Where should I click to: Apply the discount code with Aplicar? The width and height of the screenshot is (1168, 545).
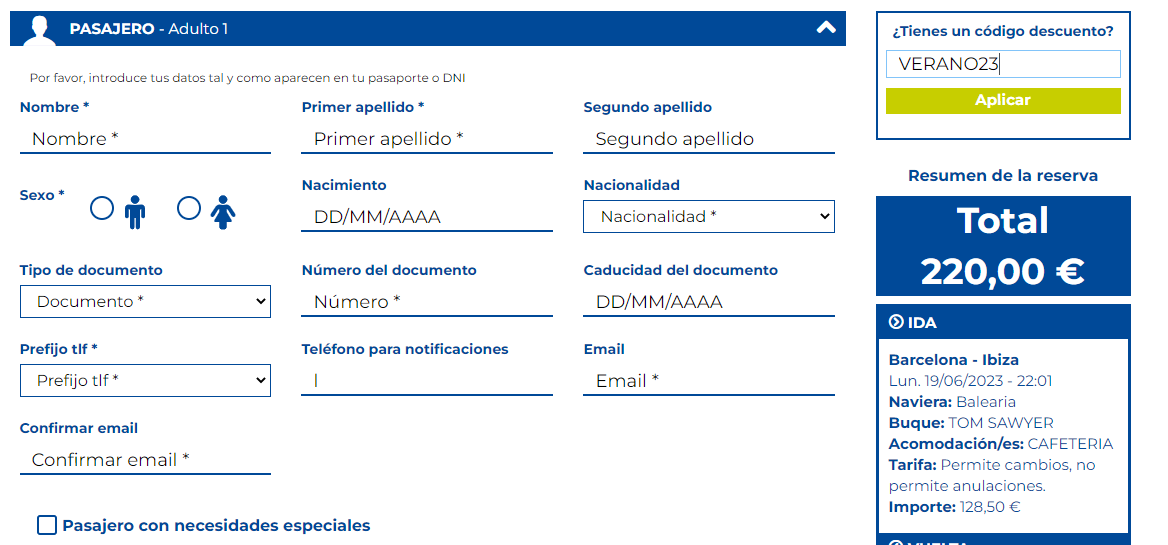coord(1003,101)
